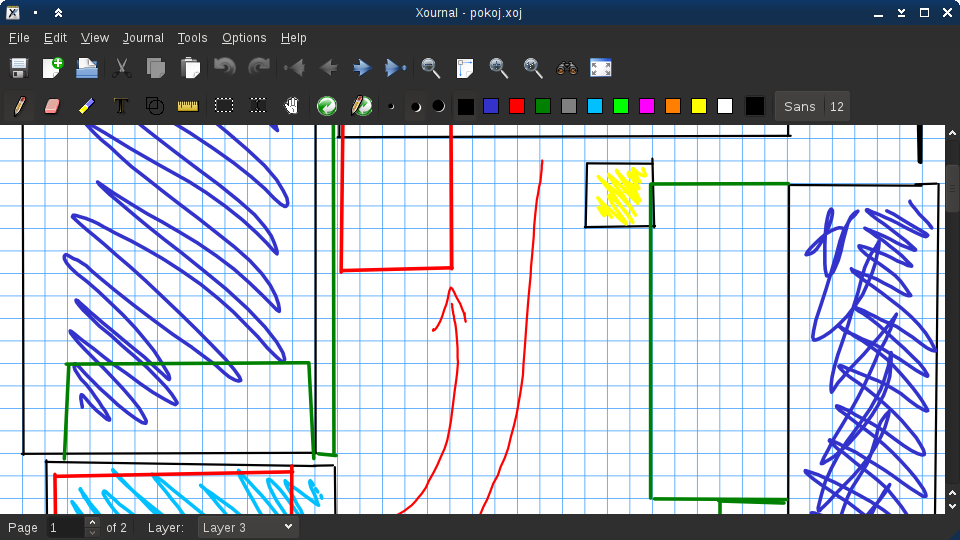Viewport: 960px width, 540px height.
Task: Click the Undo arrow icon
Action: click(x=225, y=67)
